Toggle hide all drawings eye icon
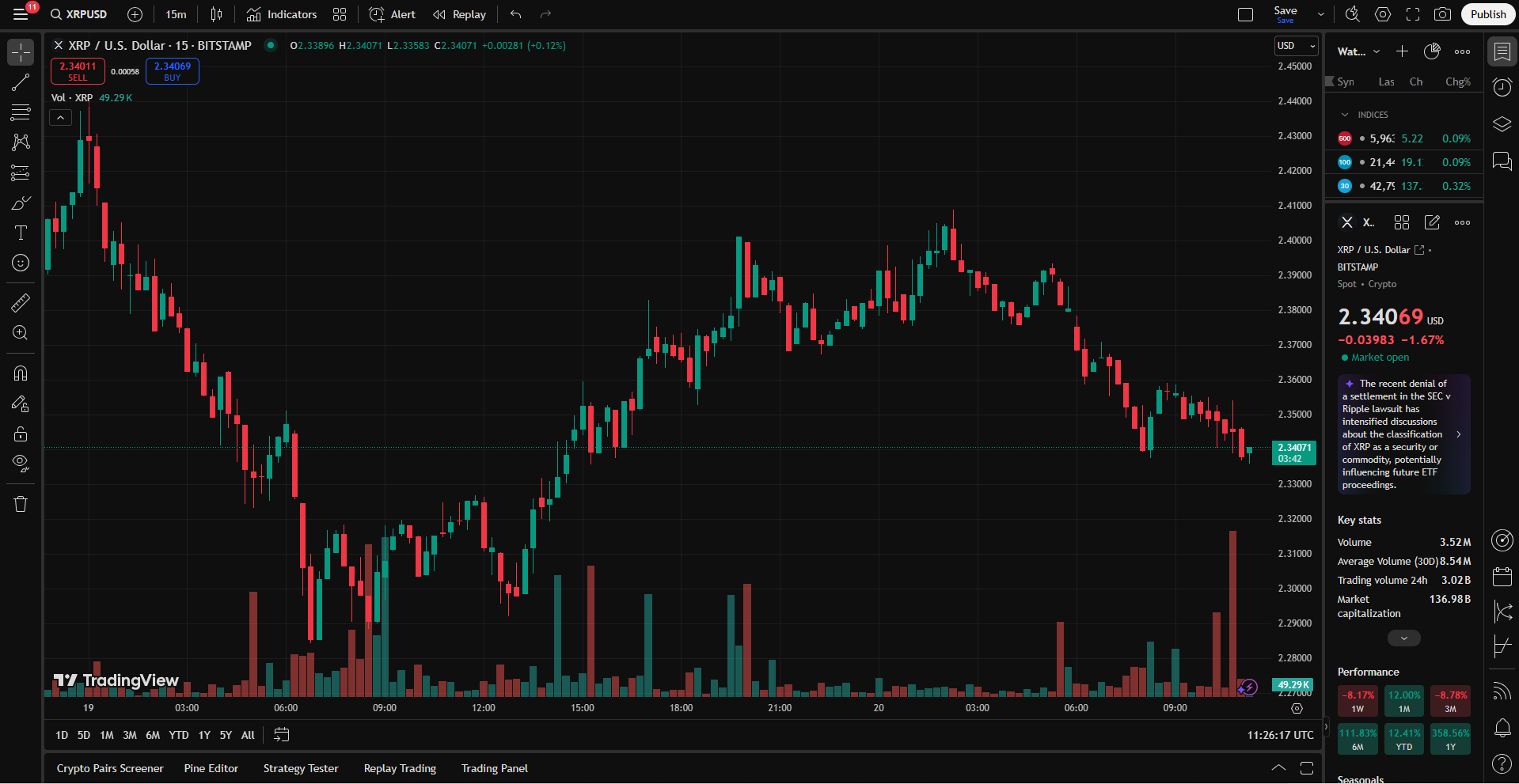This screenshot has height=784, width=1519. 21,463
